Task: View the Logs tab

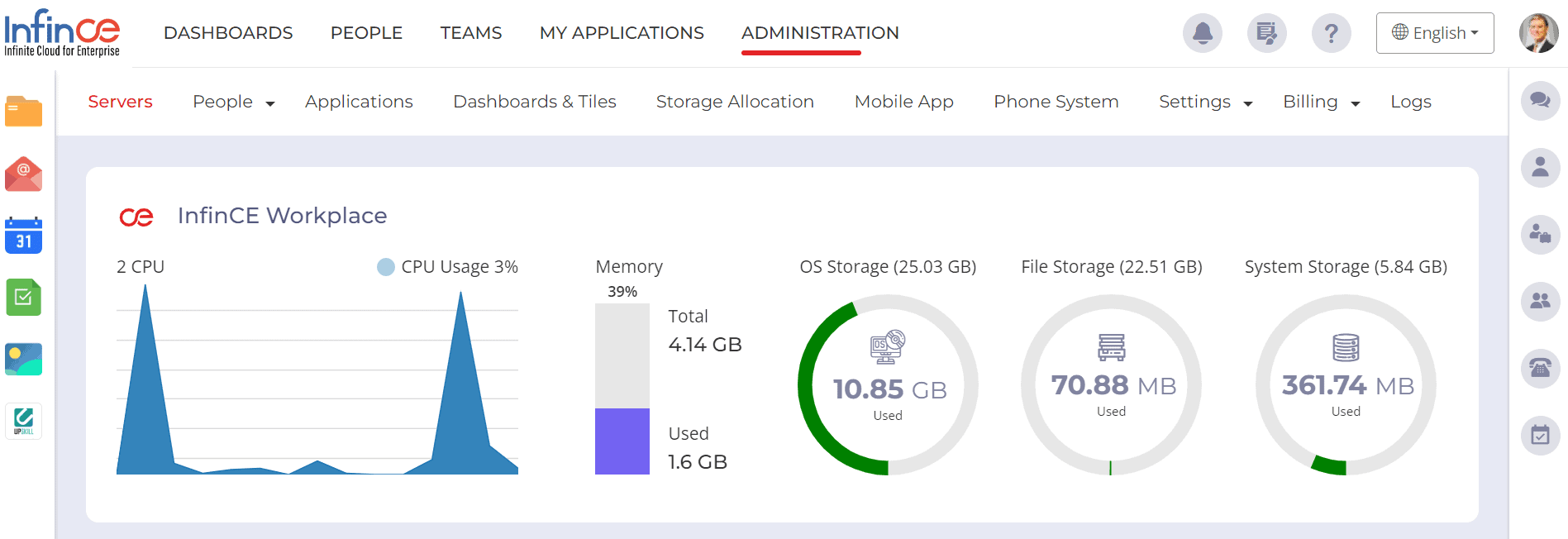Action: [1411, 102]
